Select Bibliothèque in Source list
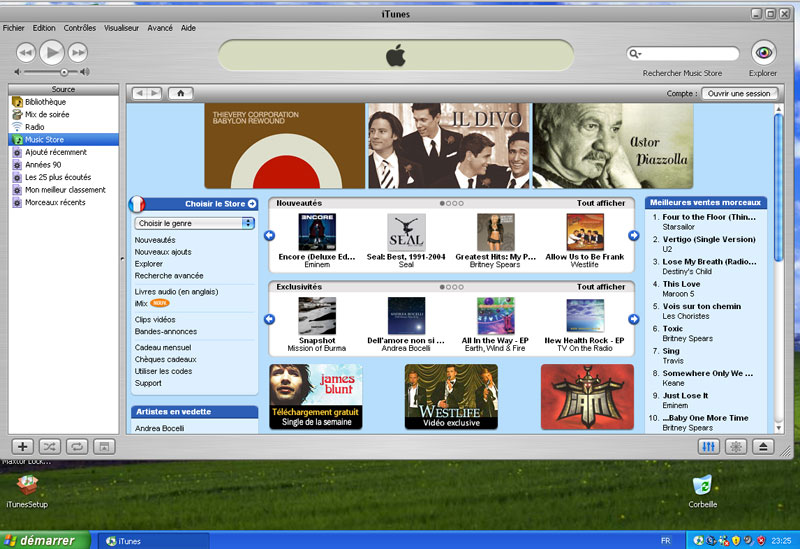This screenshot has height=549, width=800. [64, 102]
